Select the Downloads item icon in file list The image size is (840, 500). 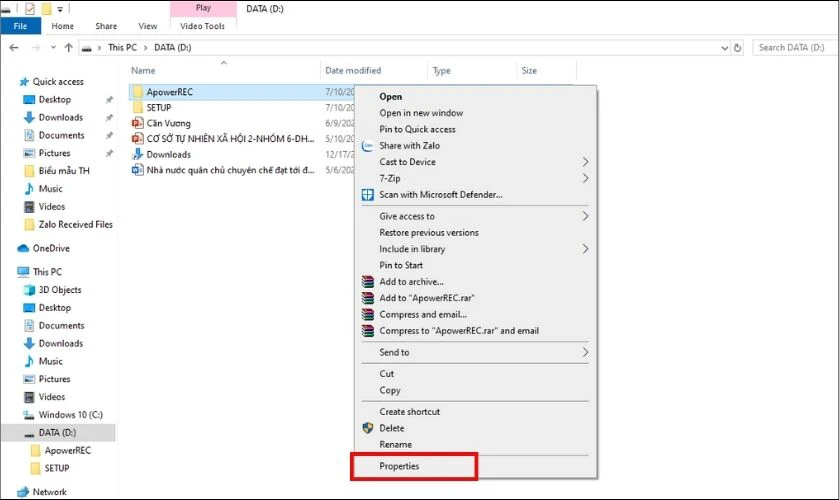pyautogui.click(x=138, y=154)
